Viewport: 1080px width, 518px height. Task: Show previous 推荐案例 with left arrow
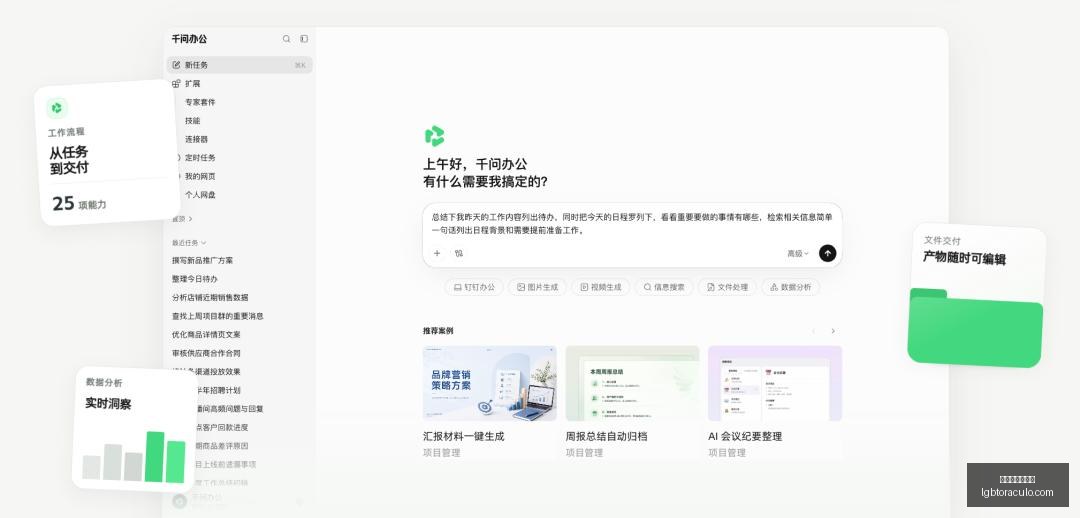[813, 331]
